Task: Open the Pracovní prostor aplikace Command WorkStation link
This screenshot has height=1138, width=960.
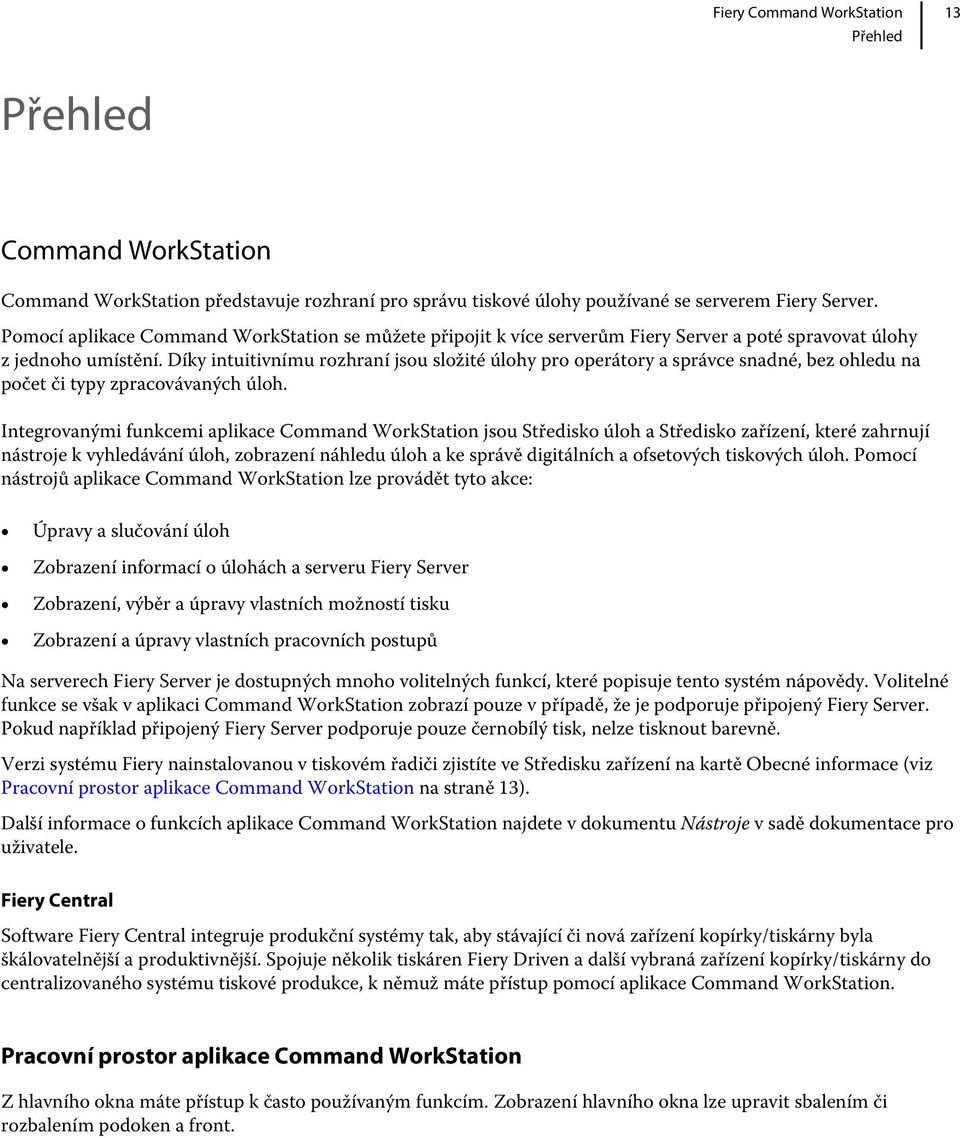Action: pos(208,787)
